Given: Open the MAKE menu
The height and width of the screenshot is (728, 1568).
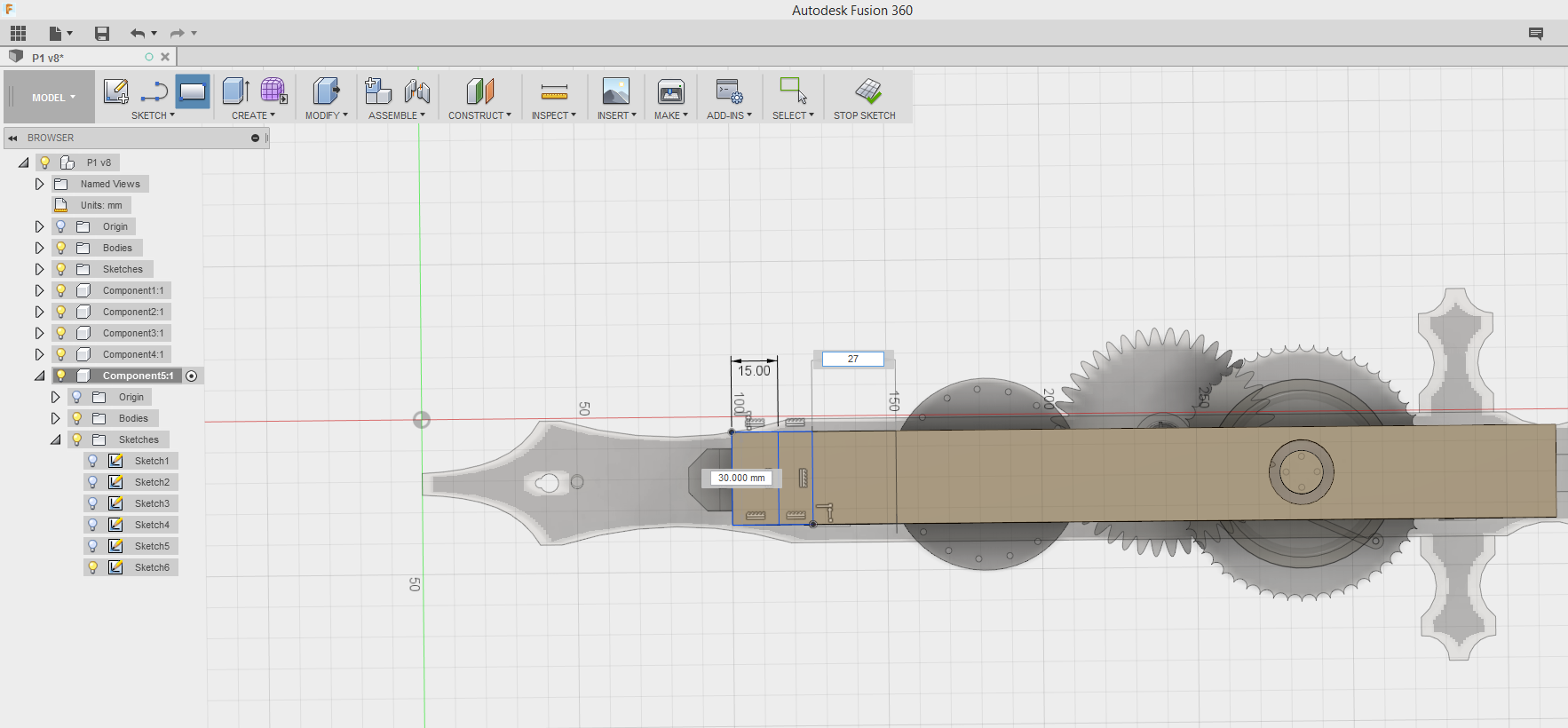Looking at the screenshot, I should coord(671,115).
